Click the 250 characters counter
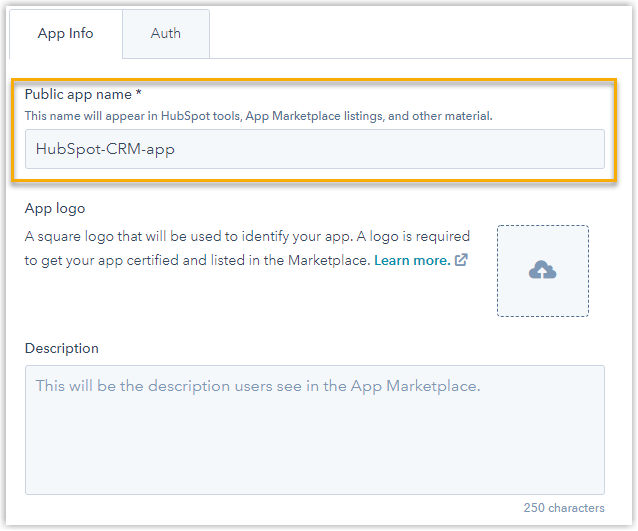Screen dimensions: 638x531 click(x=563, y=508)
